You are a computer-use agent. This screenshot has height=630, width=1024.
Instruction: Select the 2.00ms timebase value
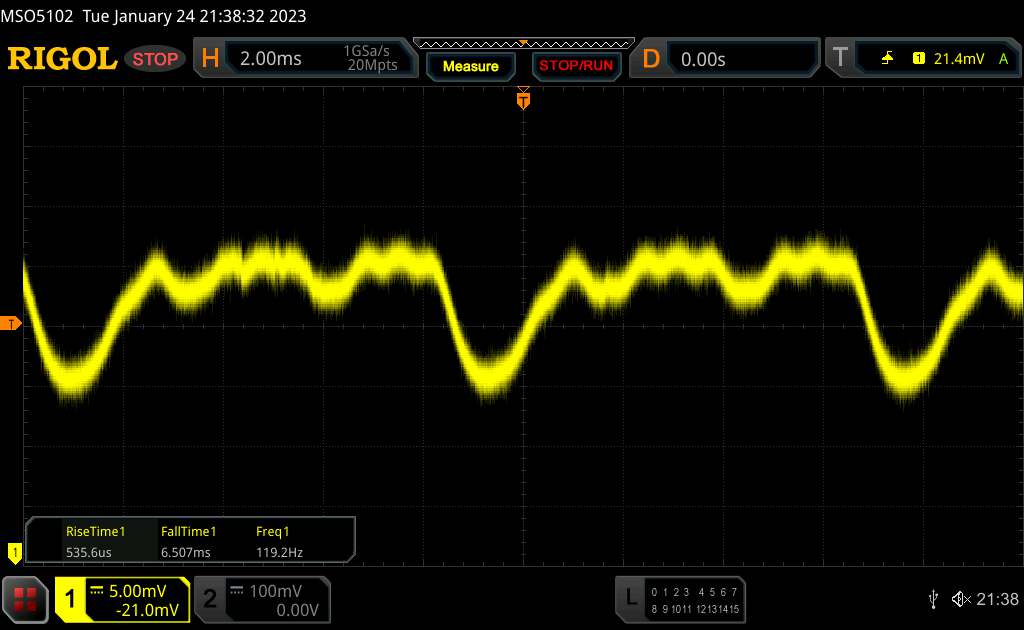pyautogui.click(x=270, y=59)
